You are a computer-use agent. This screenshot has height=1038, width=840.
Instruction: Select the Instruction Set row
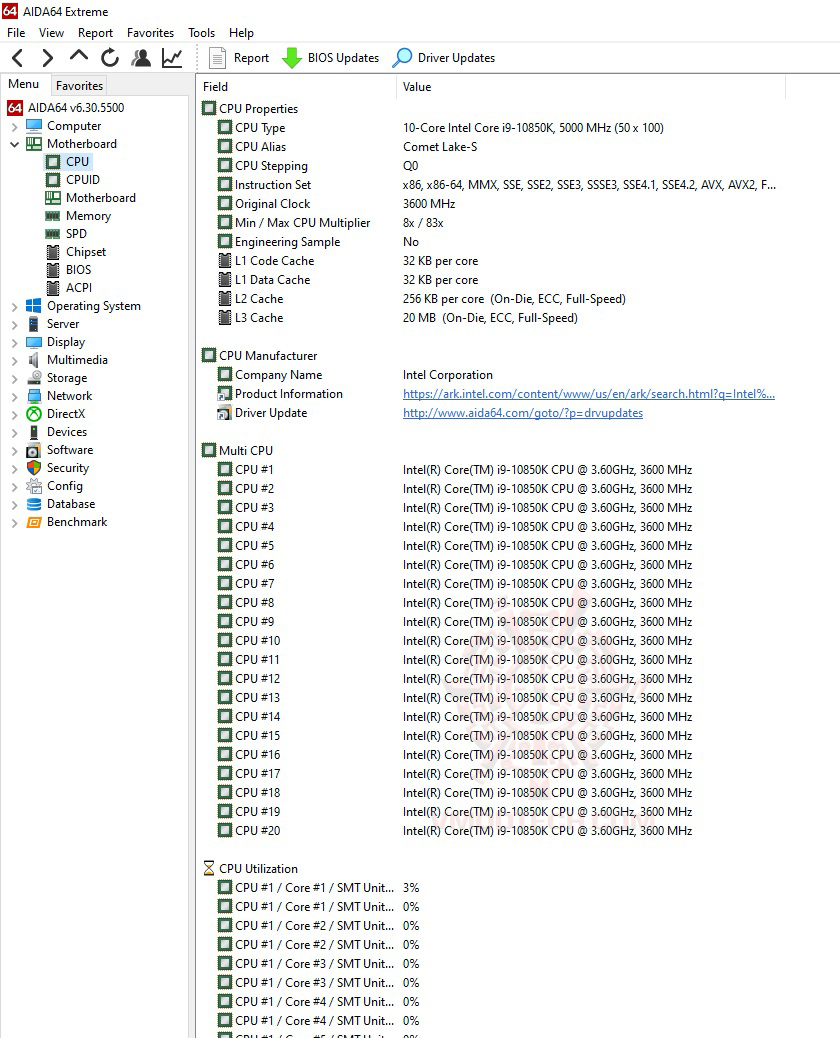[x=490, y=185]
